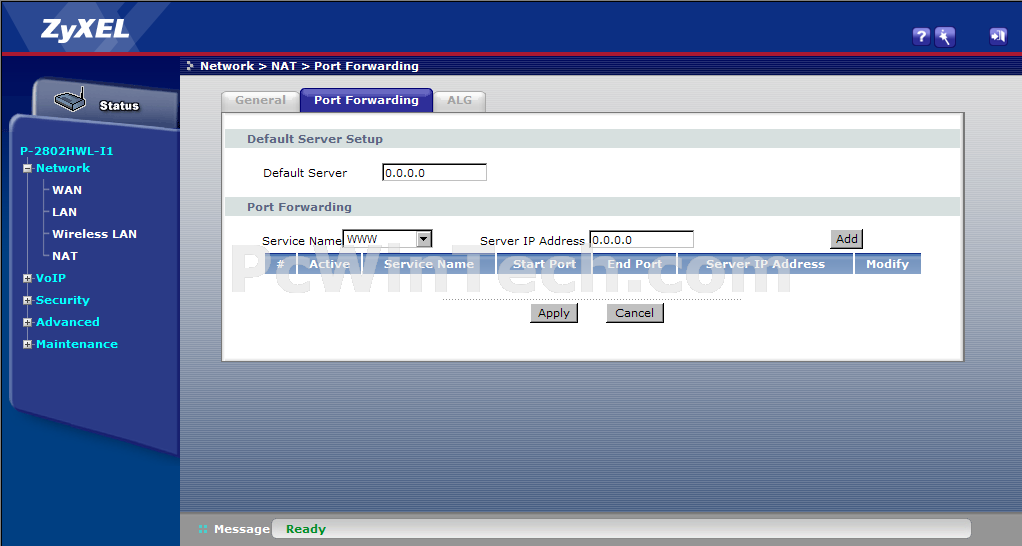Focus the Default Server input field

pyautogui.click(x=435, y=173)
